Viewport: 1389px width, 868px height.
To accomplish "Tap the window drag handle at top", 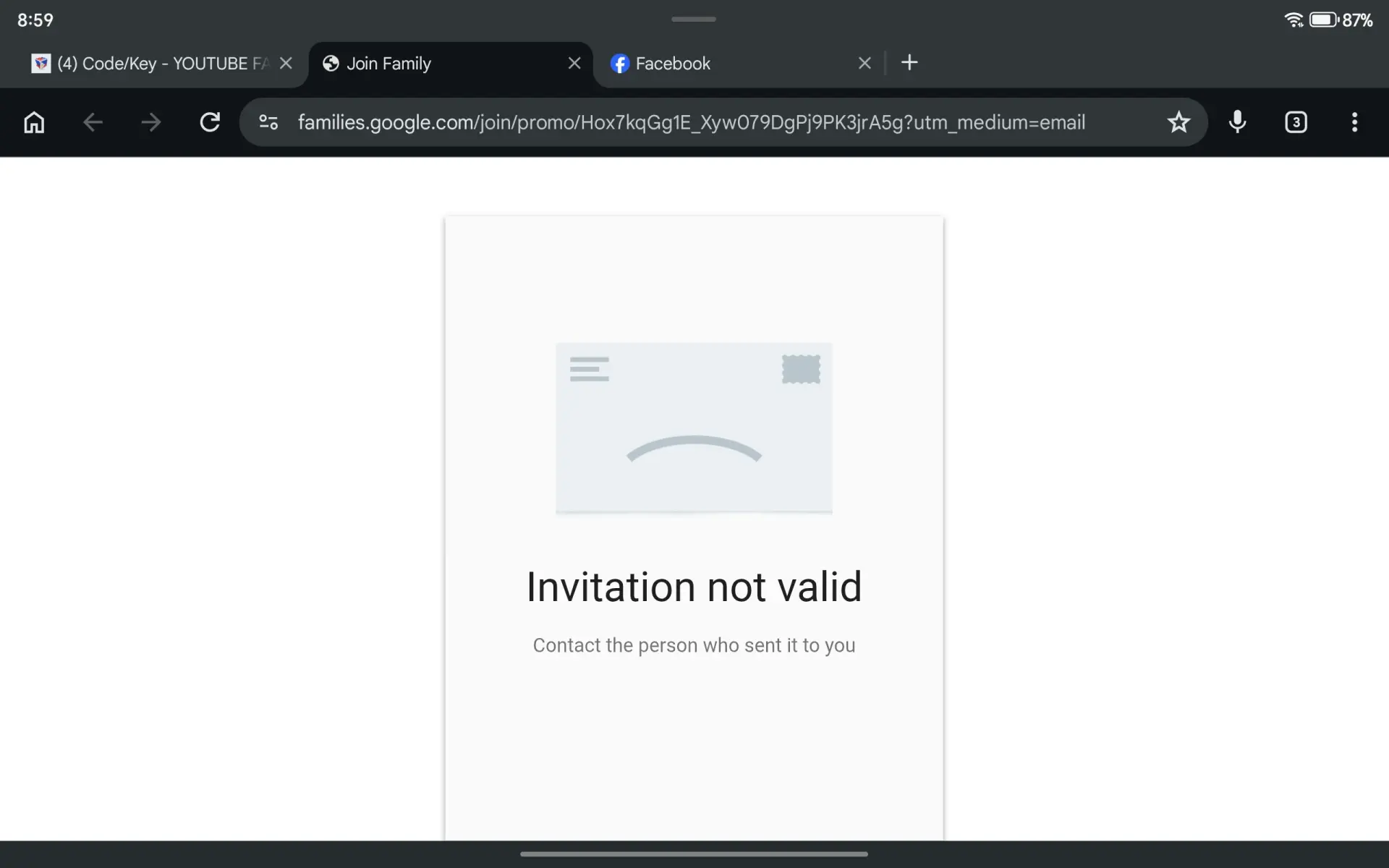I will [x=694, y=19].
